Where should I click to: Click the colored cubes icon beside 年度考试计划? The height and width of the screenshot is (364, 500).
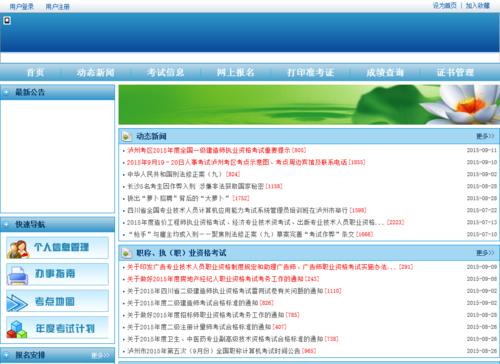[17, 329]
